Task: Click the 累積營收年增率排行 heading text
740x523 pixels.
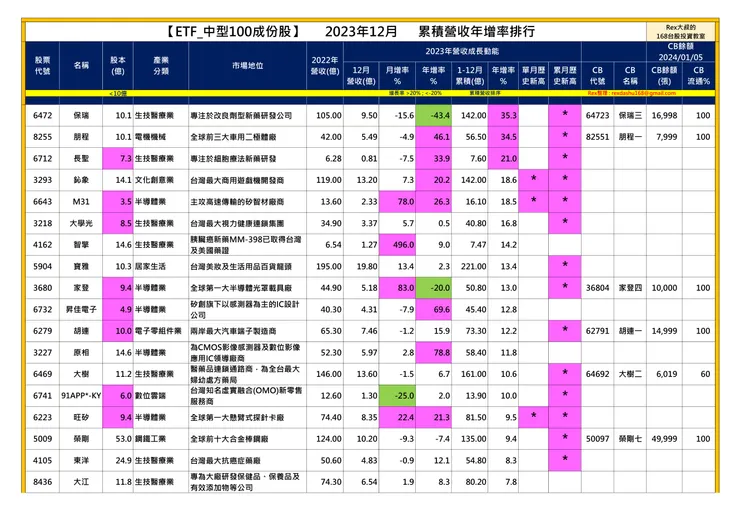Action: [x=477, y=32]
